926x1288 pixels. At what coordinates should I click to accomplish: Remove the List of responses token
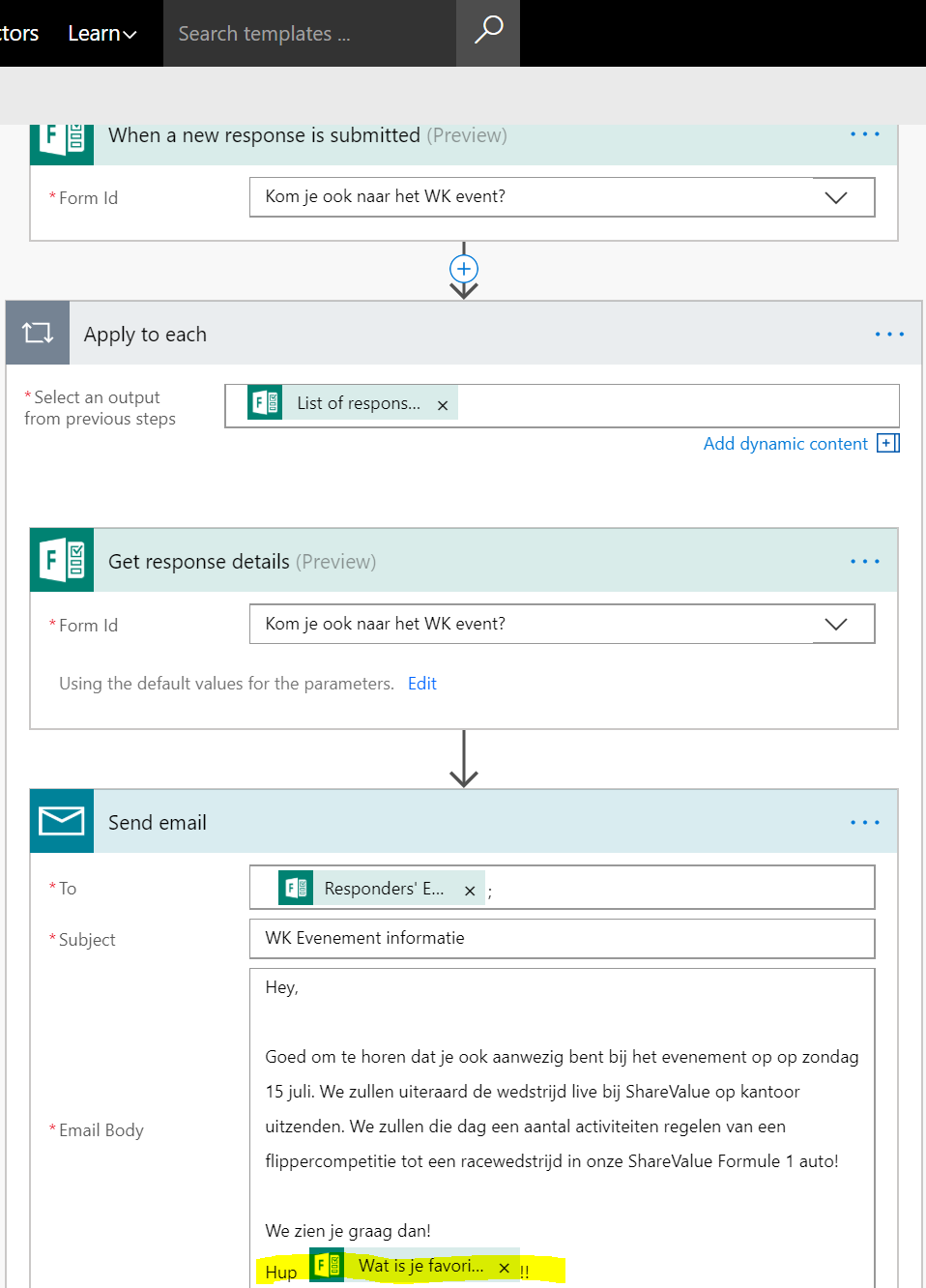[443, 405]
